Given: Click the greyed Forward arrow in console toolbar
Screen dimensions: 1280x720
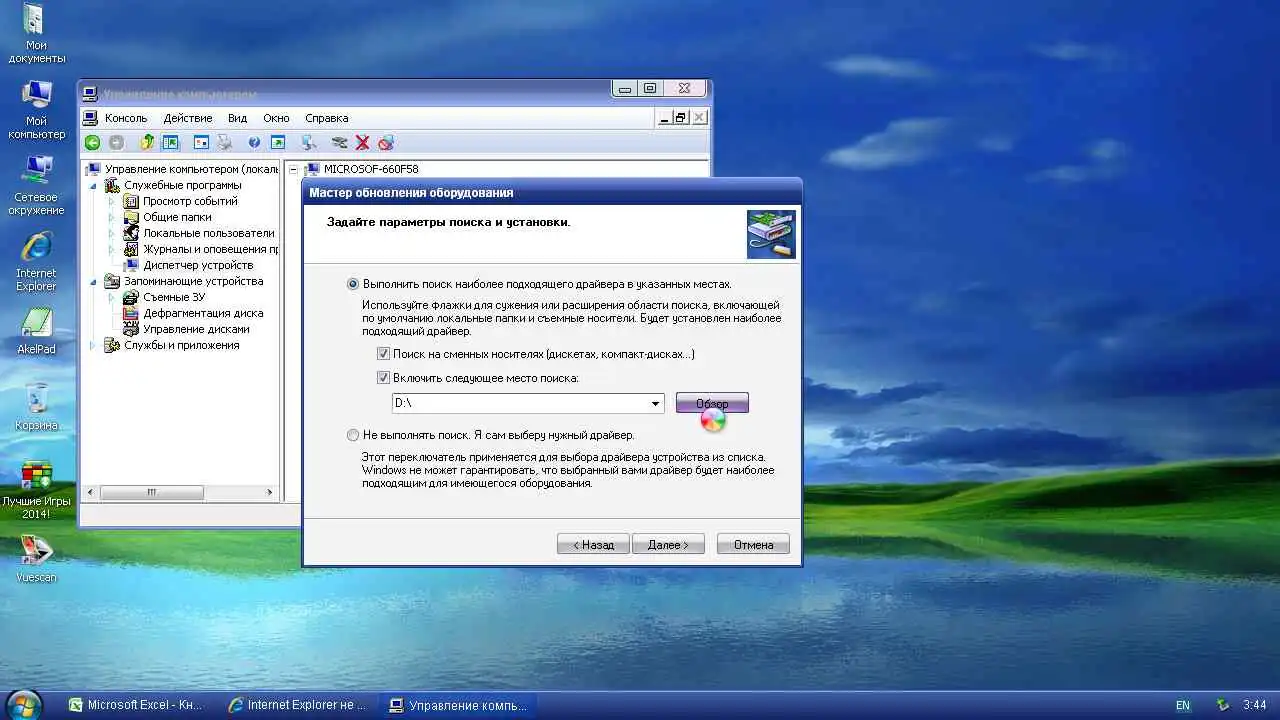Looking at the screenshot, I should (117, 143).
